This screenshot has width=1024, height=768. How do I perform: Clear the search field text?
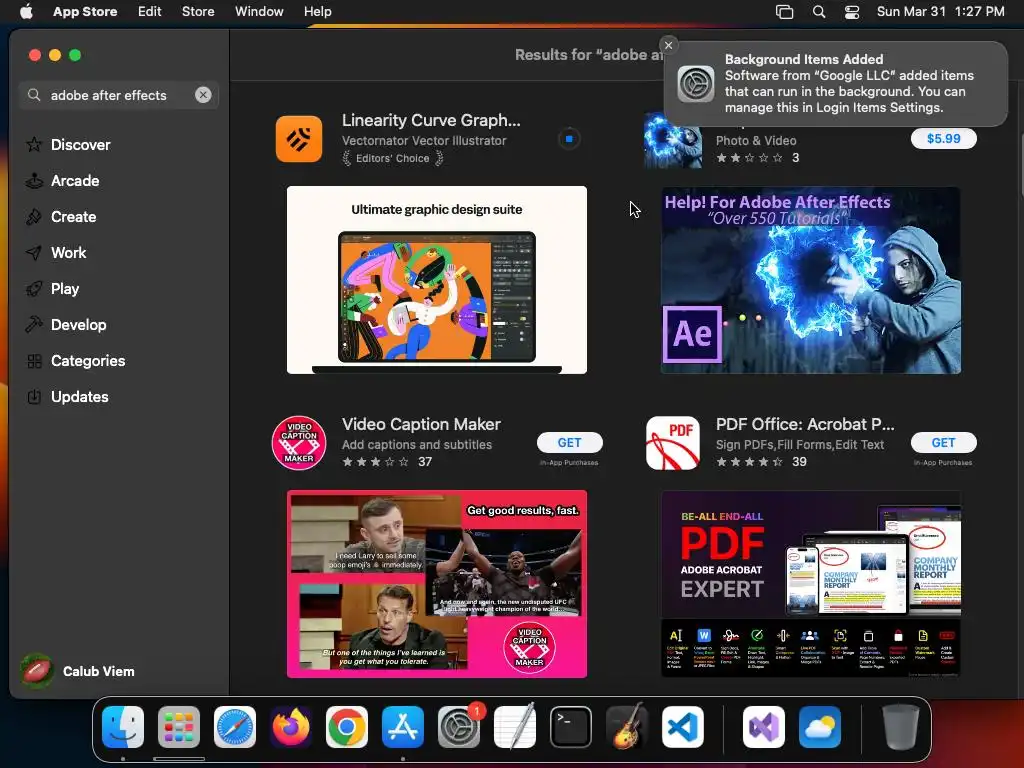(x=203, y=95)
